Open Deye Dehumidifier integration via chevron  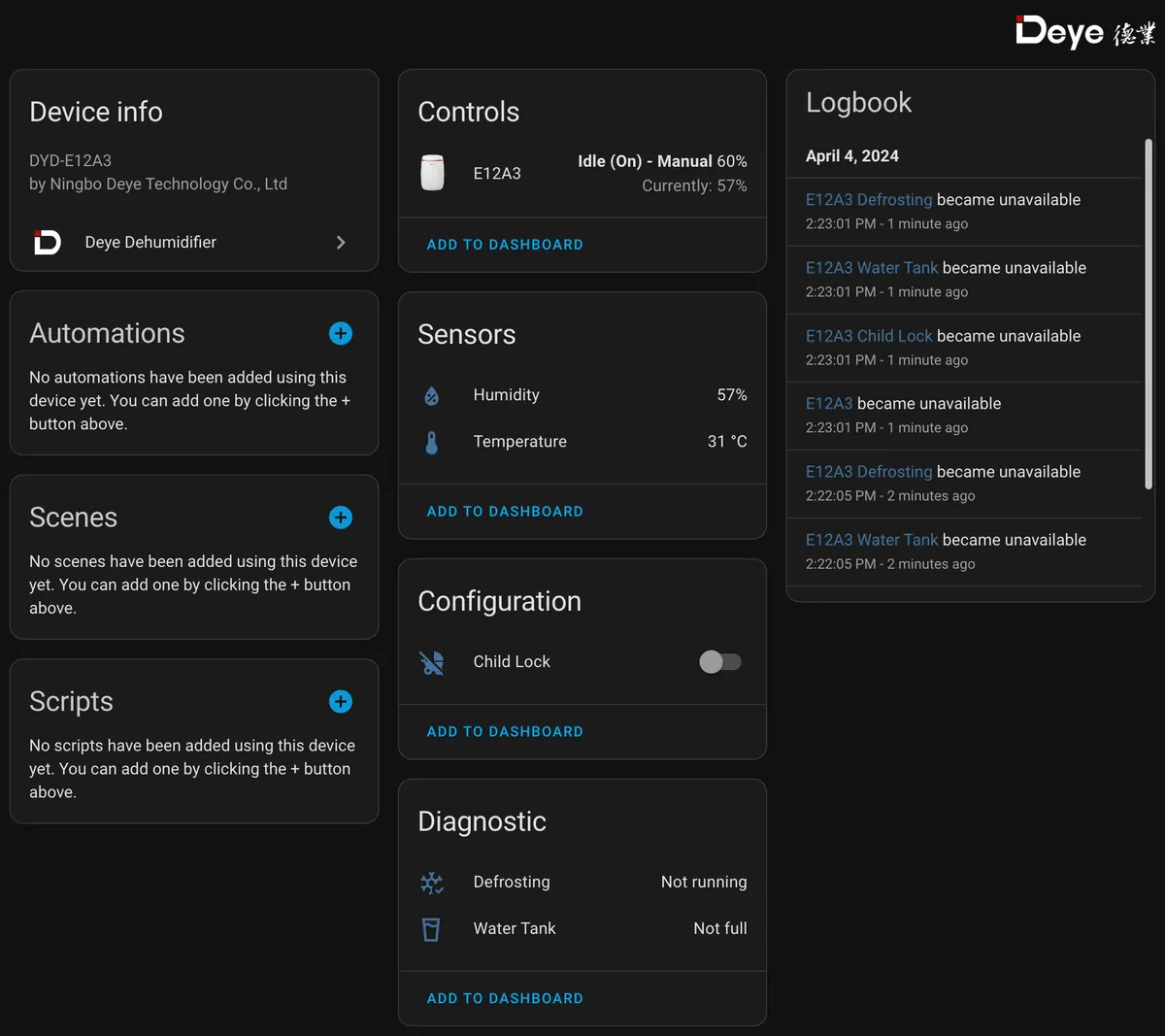341,242
